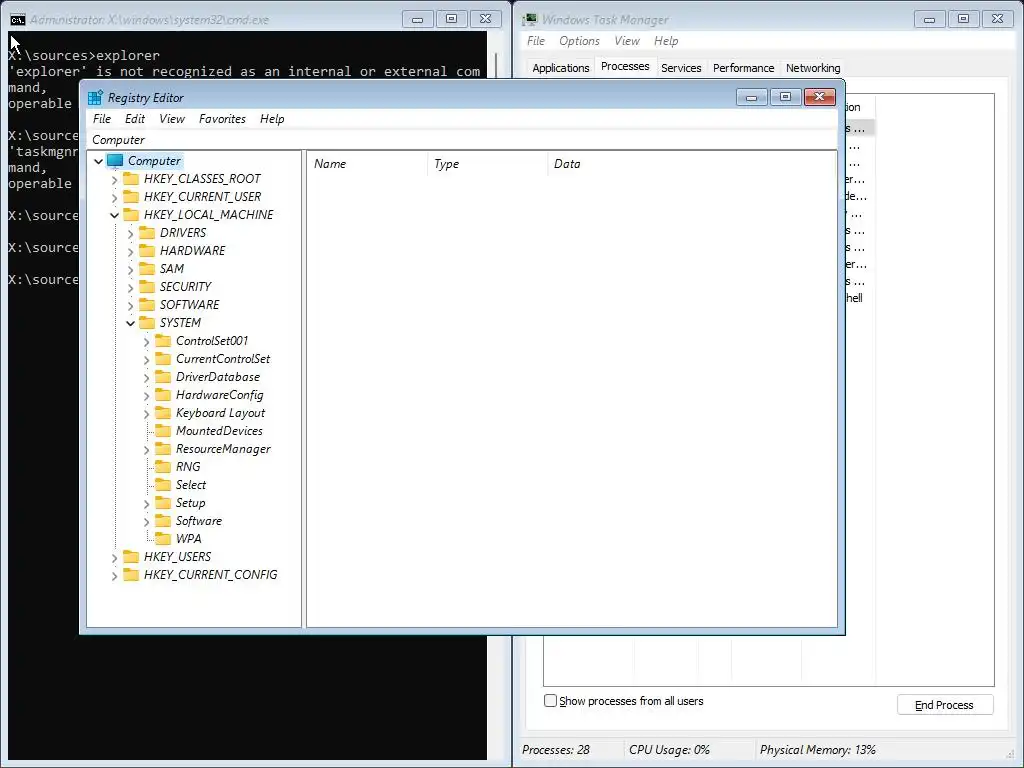Click the HKEY_CURRENT_CONFIG folder icon
This screenshot has height=768, width=1024.
[131, 575]
